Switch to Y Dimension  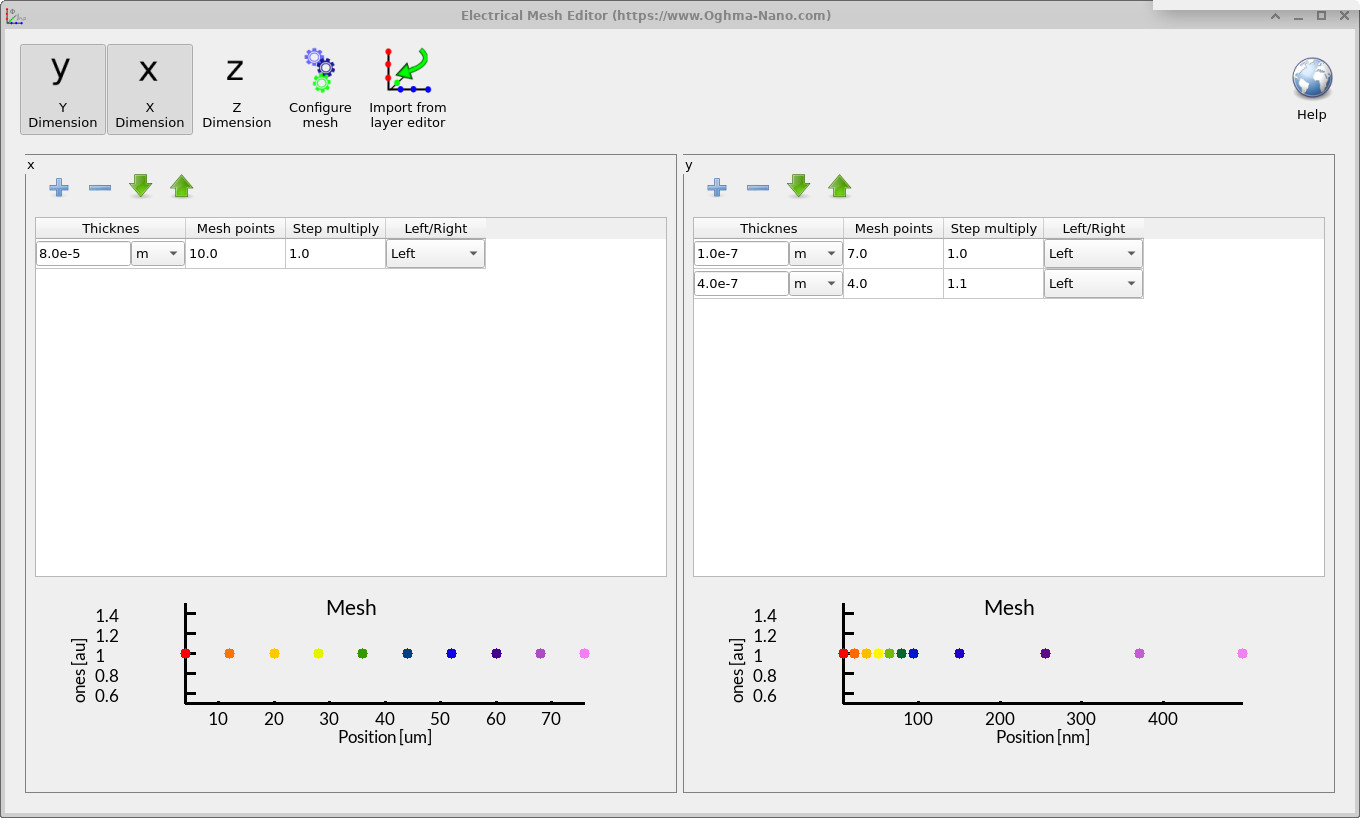point(62,89)
